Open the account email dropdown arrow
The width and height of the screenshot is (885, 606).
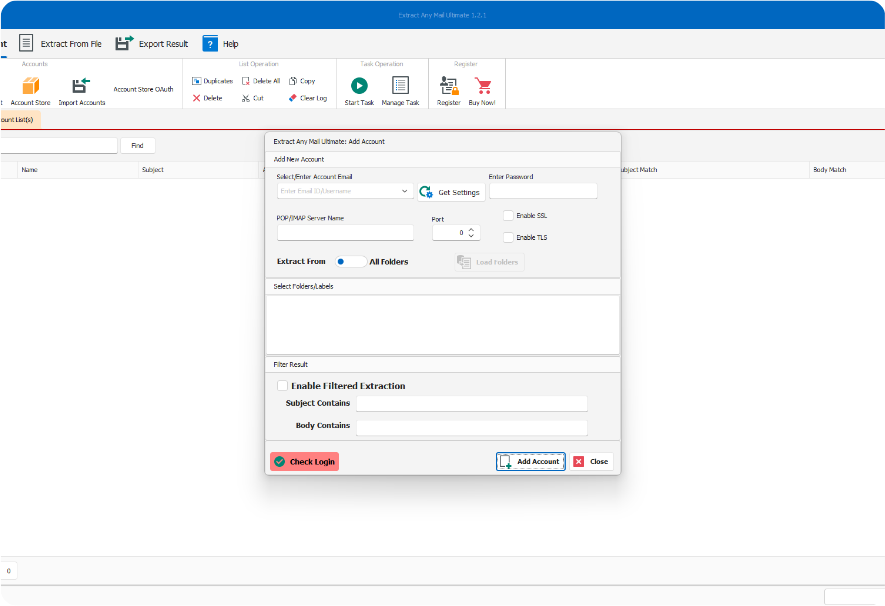click(404, 191)
